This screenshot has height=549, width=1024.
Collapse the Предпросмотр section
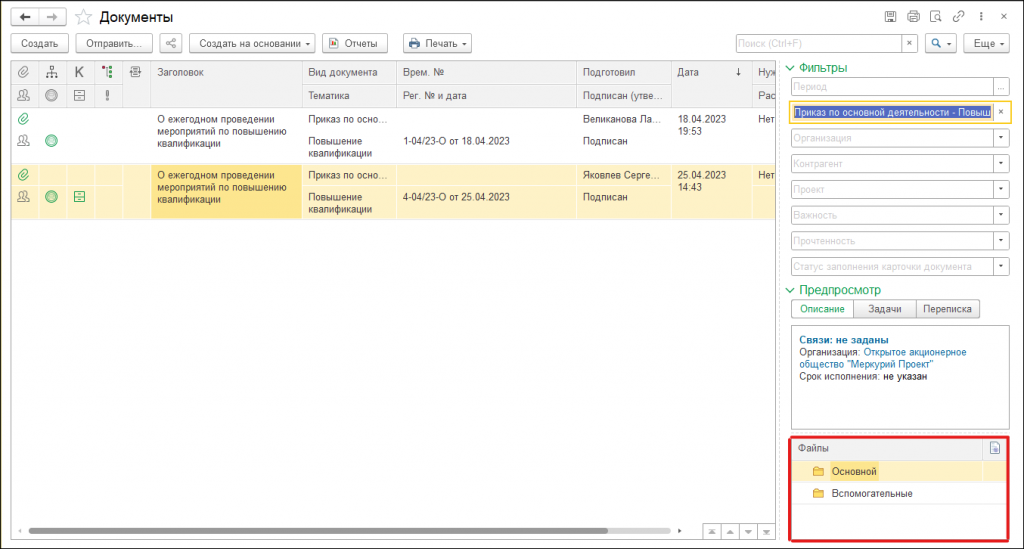click(790, 290)
